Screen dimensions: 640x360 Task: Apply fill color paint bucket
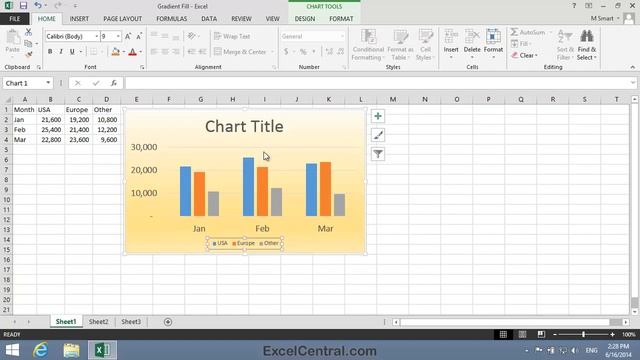tap(116, 52)
